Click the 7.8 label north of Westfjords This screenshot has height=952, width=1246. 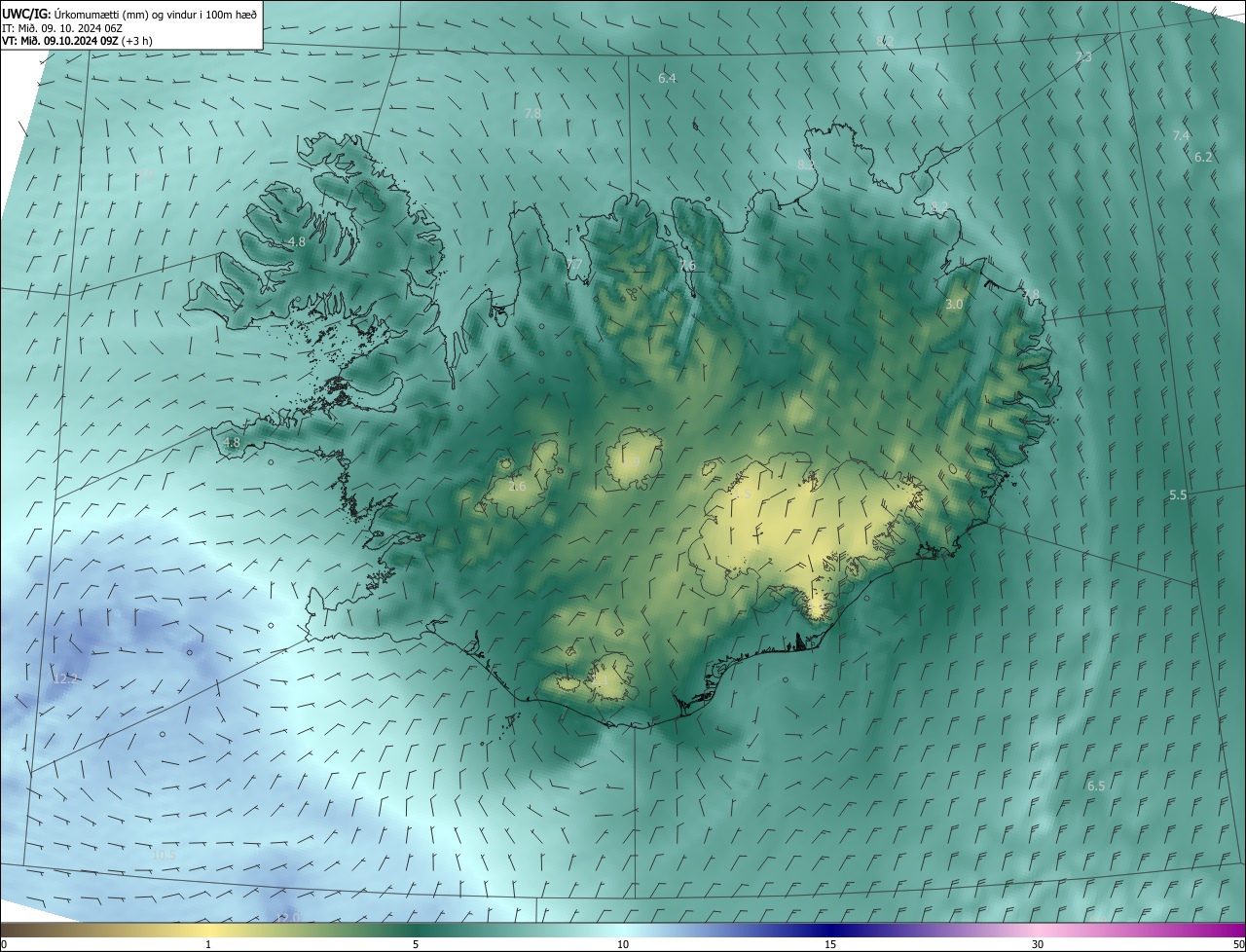(532, 114)
